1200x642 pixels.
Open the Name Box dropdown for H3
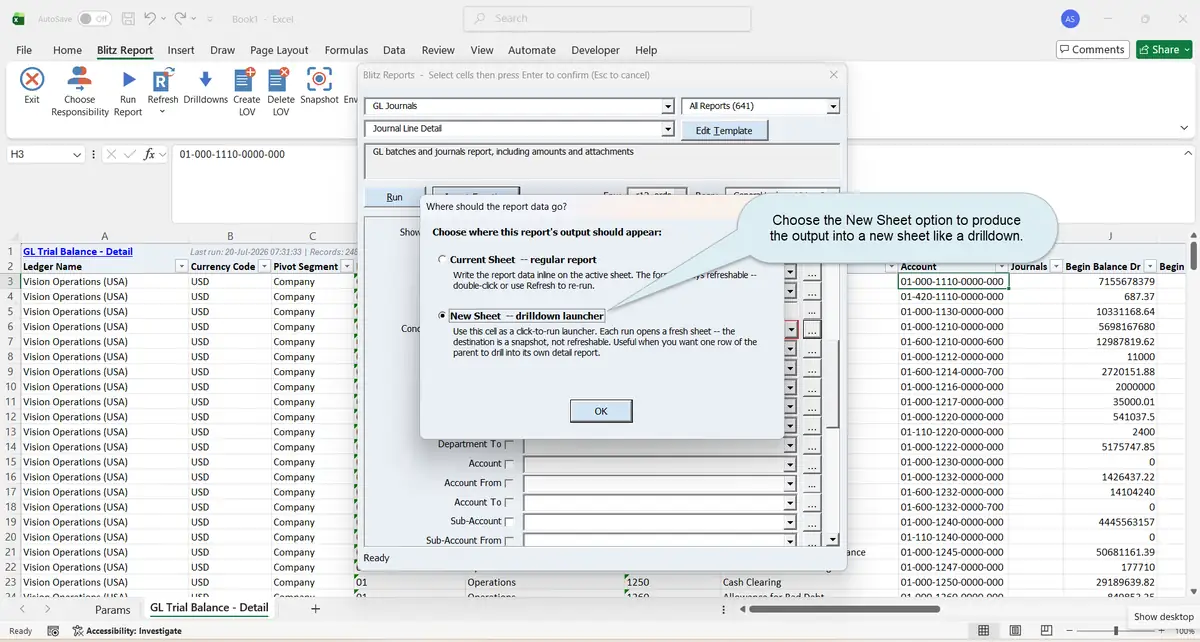[77, 154]
